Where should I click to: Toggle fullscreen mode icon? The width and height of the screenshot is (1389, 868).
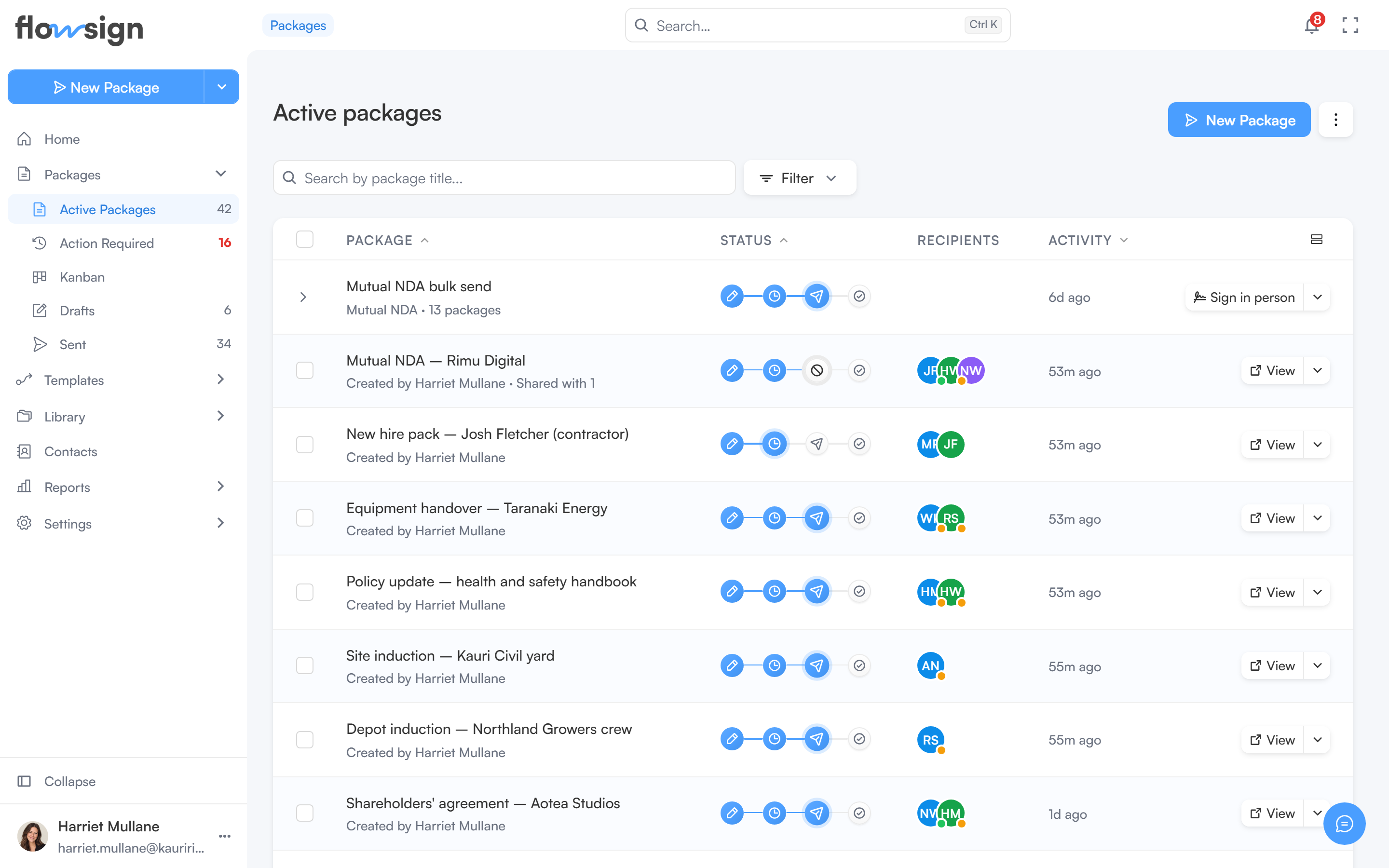coord(1350,25)
